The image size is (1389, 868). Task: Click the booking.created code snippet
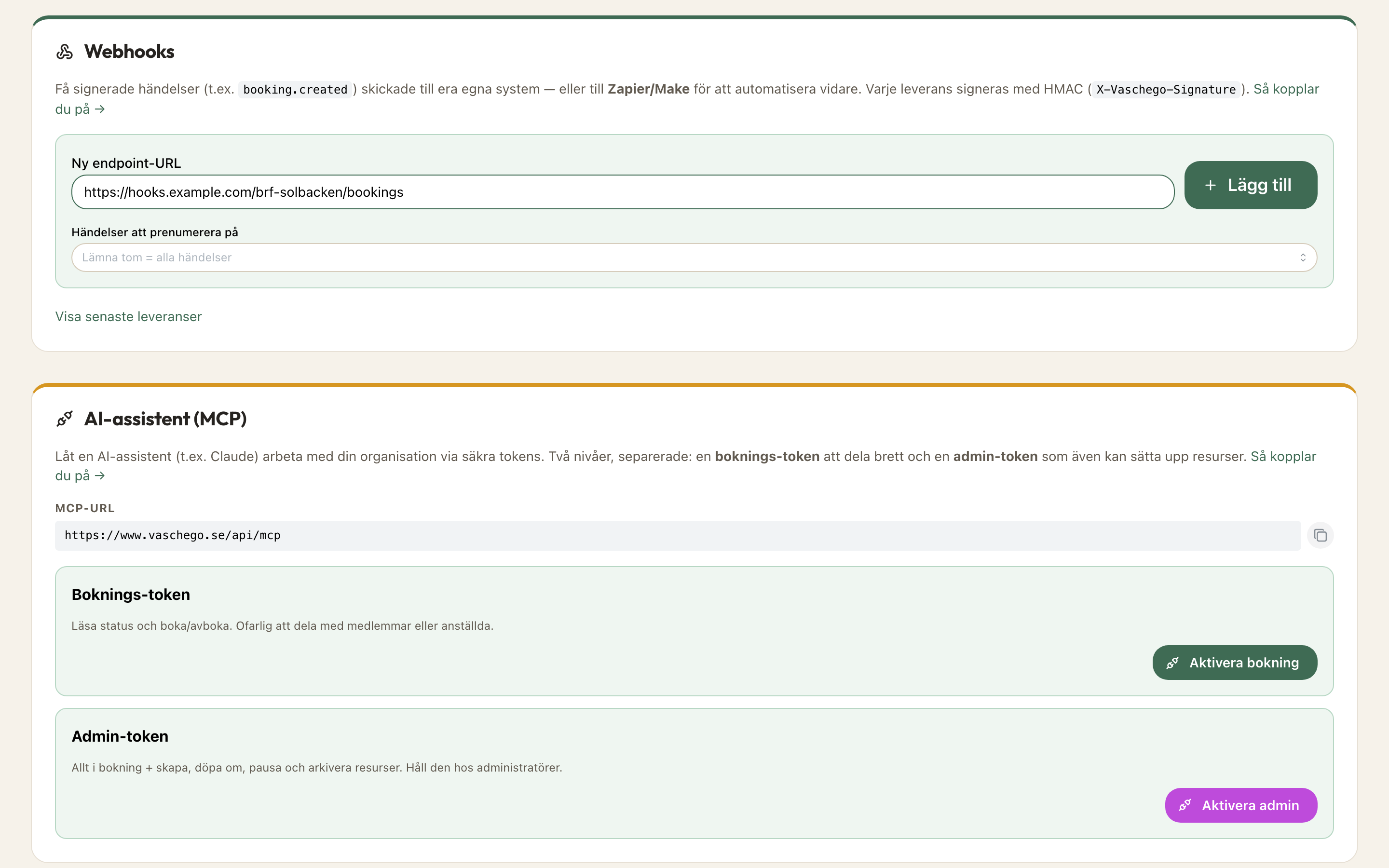(x=295, y=90)
